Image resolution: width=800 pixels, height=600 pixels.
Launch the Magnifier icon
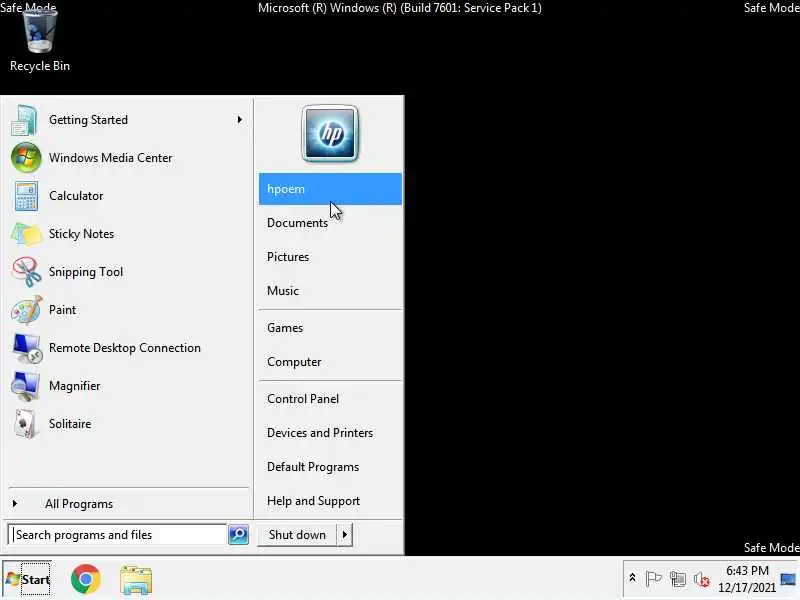click(x=26, y=386)
